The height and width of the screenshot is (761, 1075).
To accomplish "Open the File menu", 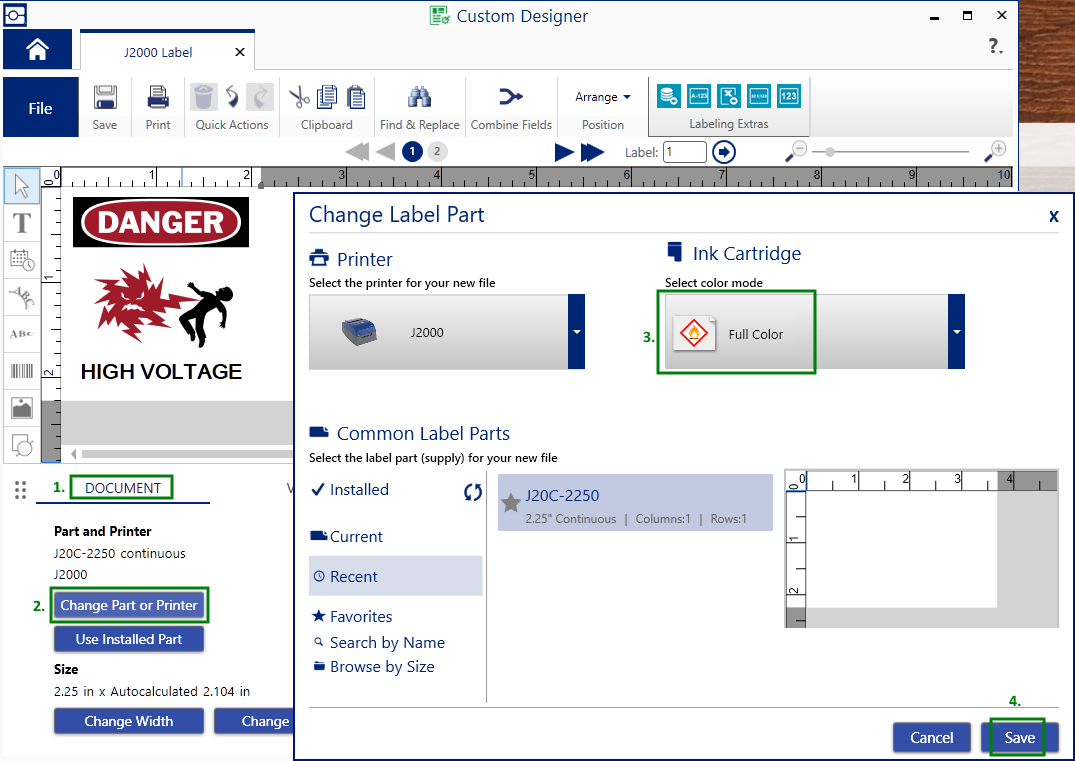I will pos(39,107).
